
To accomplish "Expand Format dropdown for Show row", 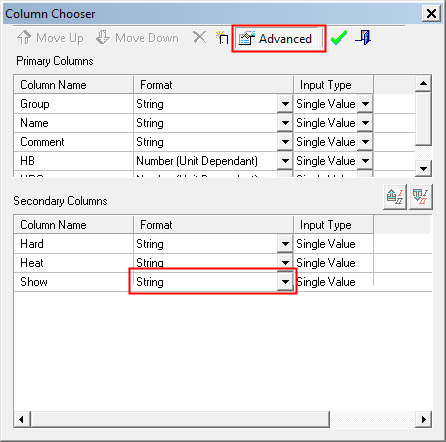I will (285, 282).
